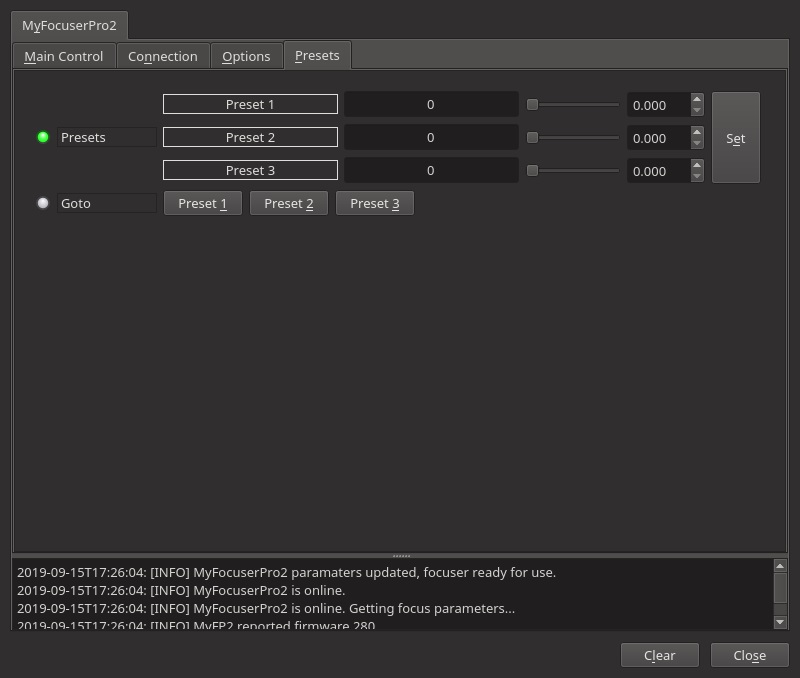Switch to the Main Control tab
The height and width of the screenshot is (678, 800).
click(64, 56)
